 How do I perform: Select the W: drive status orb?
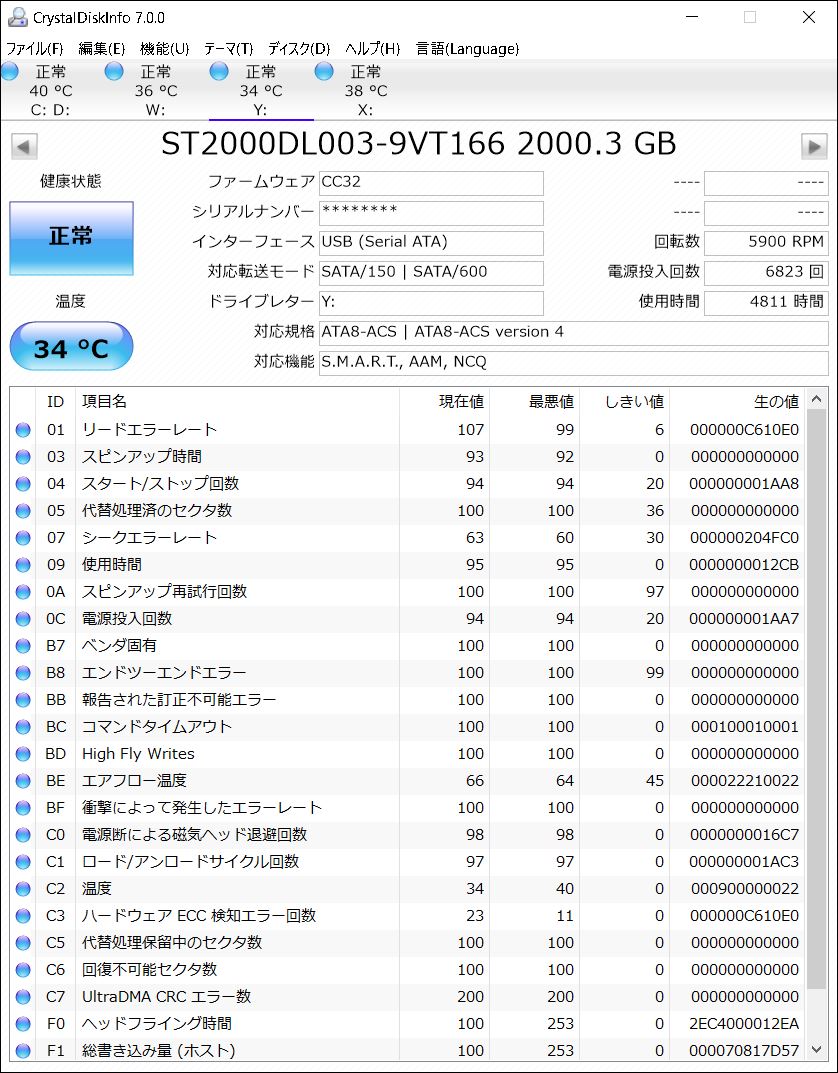pos(114,71)
